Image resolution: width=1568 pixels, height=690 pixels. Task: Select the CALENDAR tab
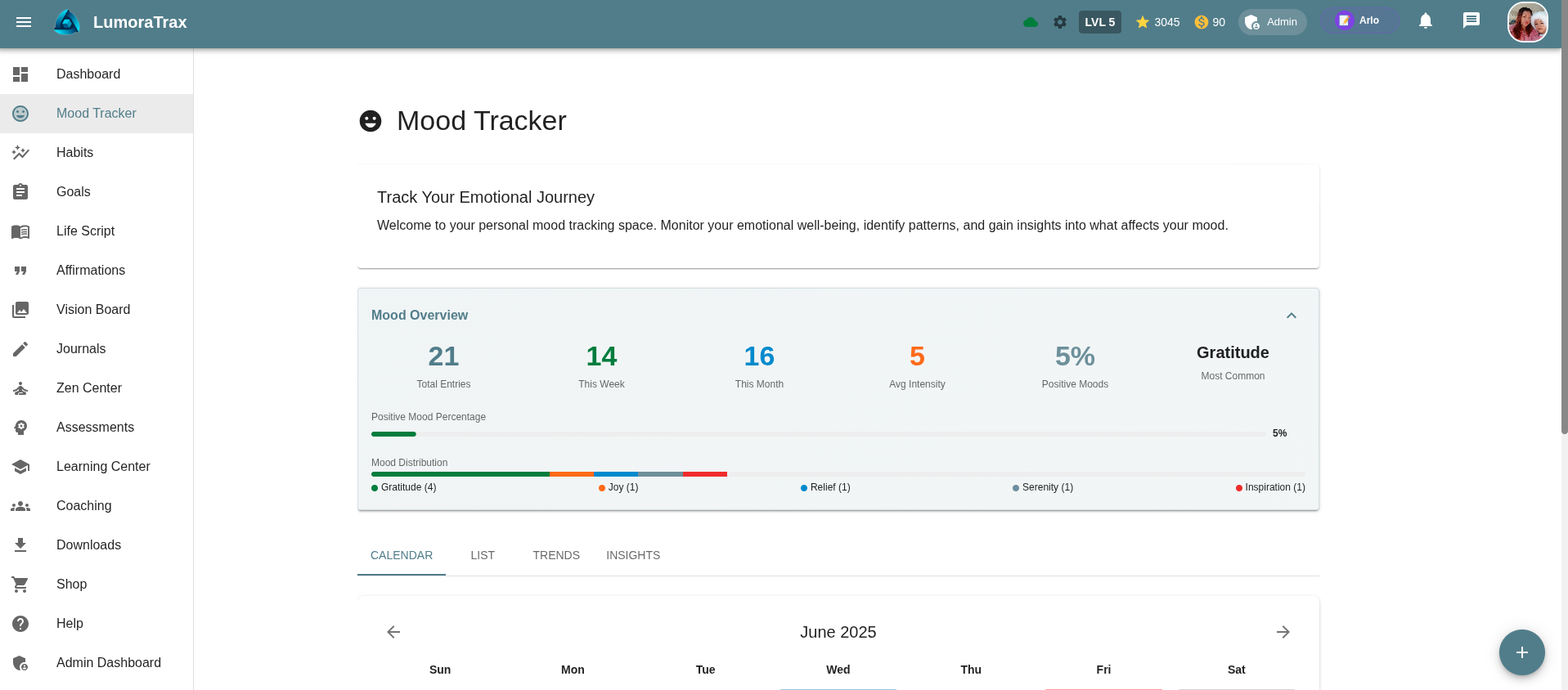pyautogui.click(x=402, y=556)
